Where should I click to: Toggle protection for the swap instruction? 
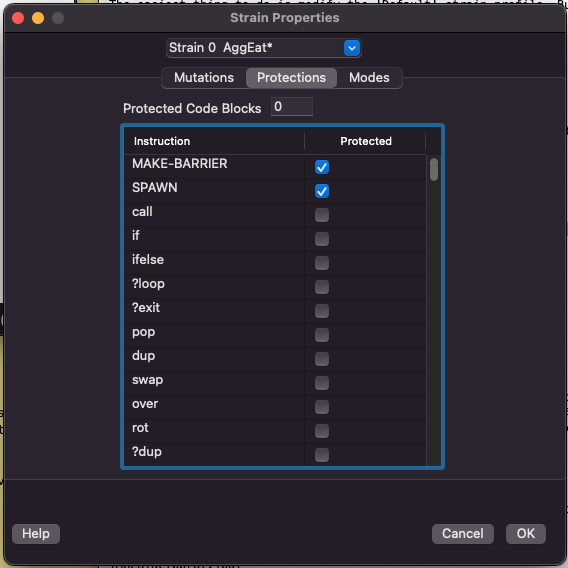point(322,383)
